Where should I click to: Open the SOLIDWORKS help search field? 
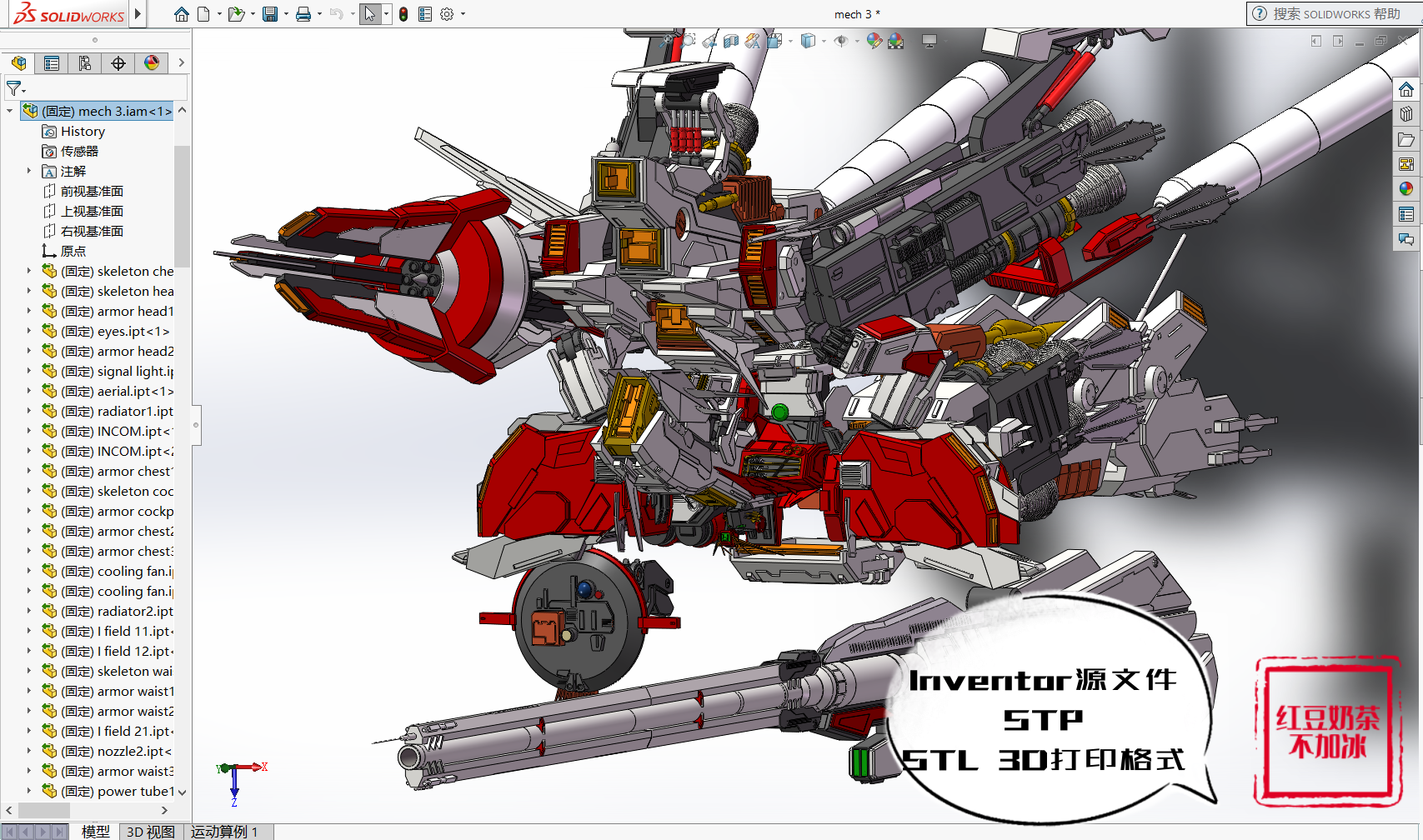[1334, 13]
